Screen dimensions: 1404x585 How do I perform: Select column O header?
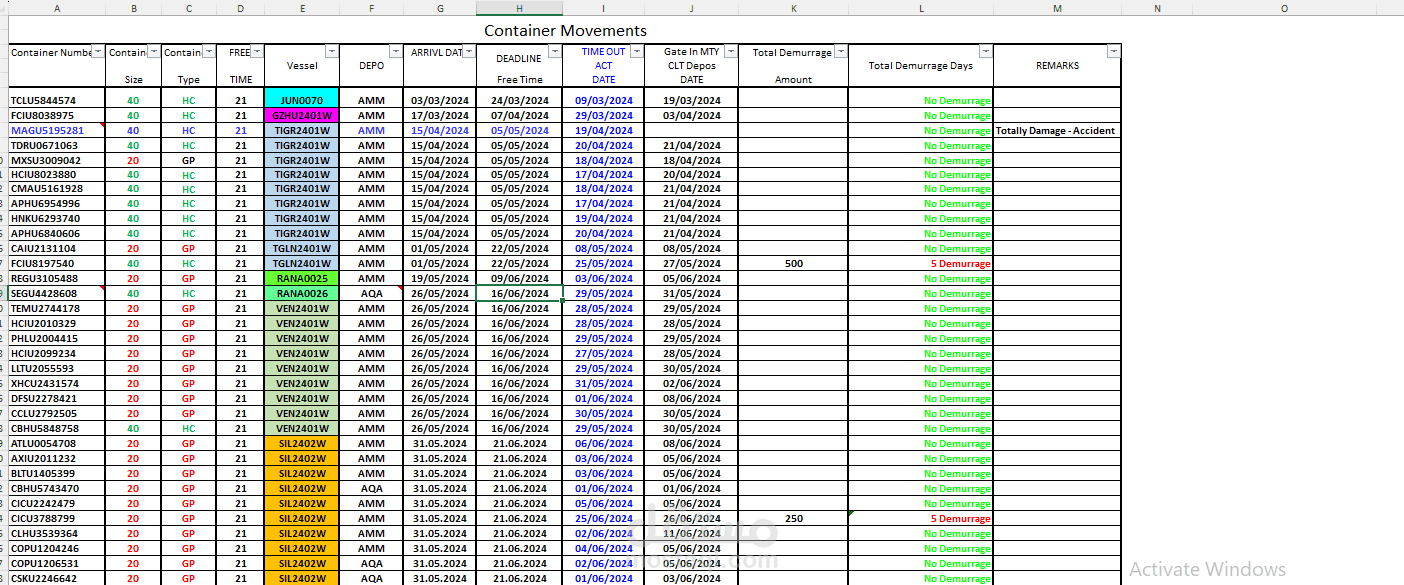click(x=1284, y=8)
